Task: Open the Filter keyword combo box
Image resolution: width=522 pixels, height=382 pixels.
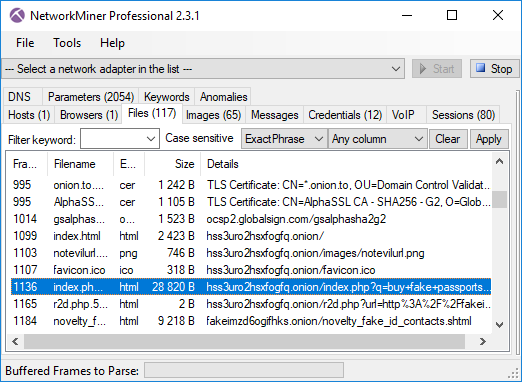Action: (120, 139)
